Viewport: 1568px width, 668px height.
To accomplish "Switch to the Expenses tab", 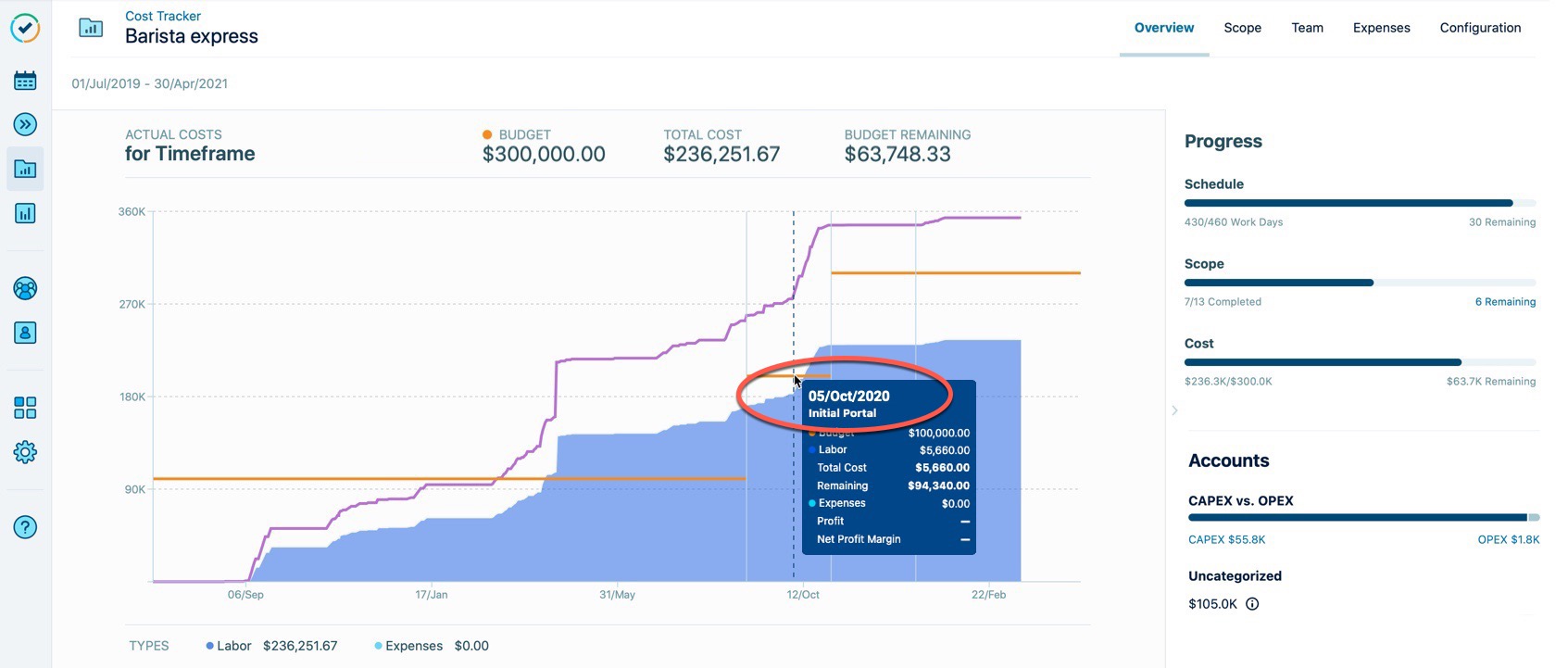I will click(x=1381, y=28).
